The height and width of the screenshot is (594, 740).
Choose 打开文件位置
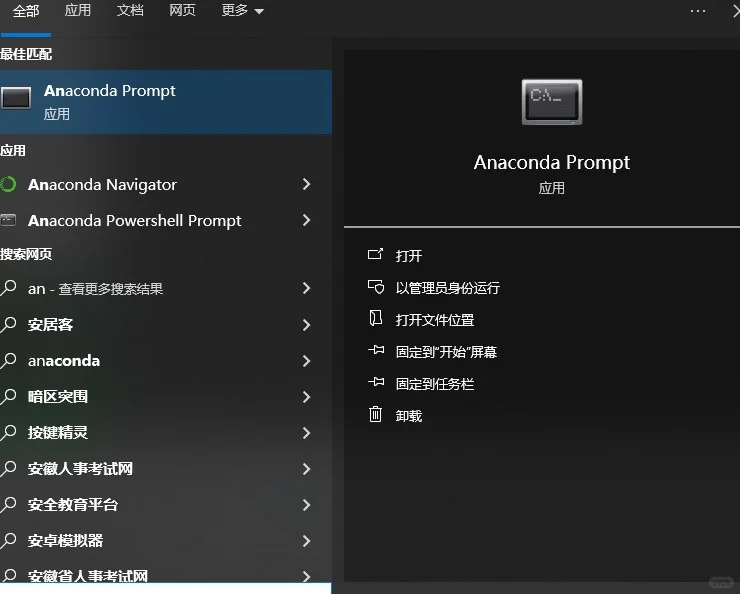pos(435,320)
